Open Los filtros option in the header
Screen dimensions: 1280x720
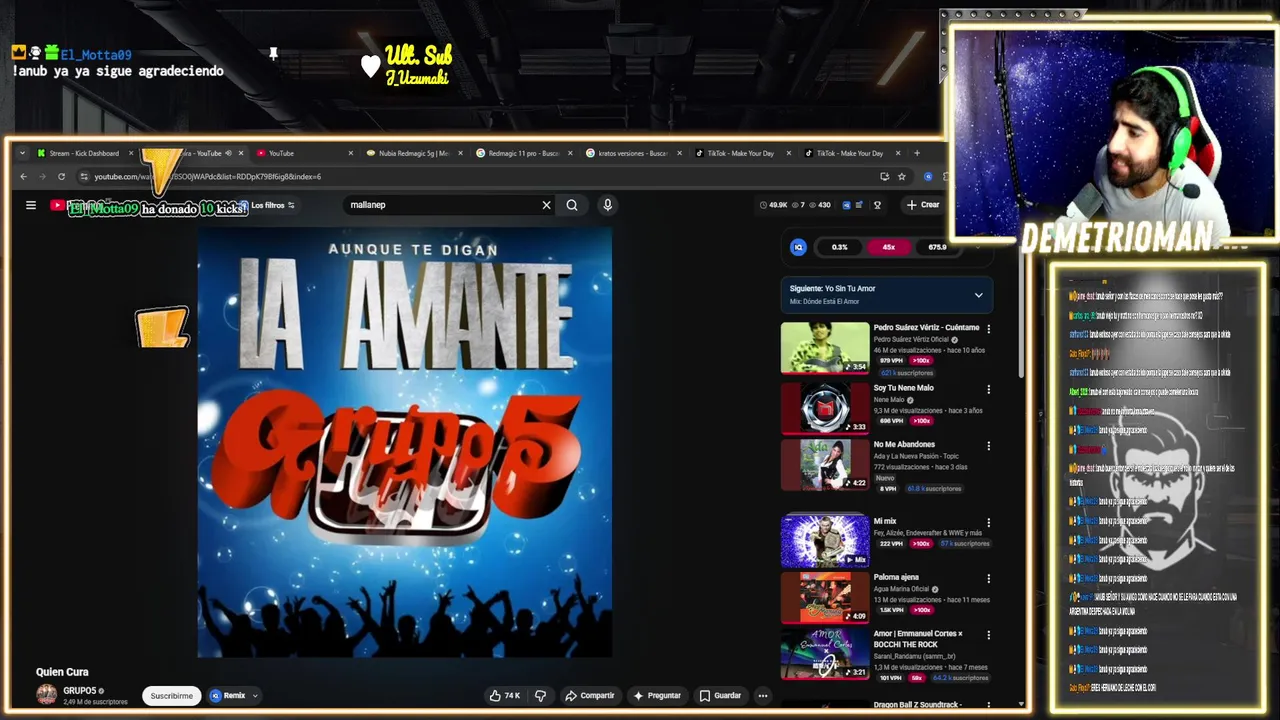pos(272,205)
